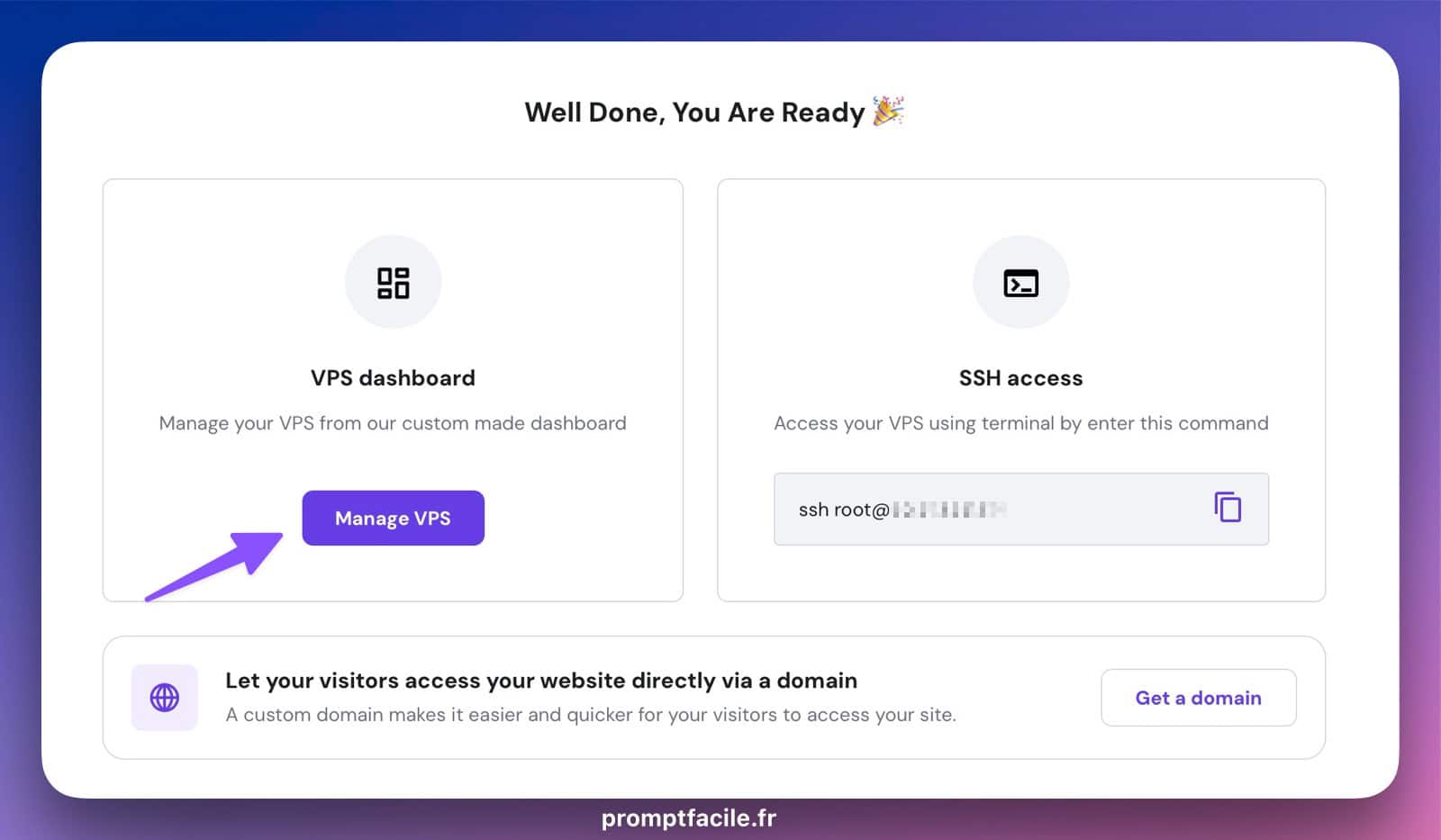This screenshot has width=1441, height=840.
Task: Select the "VPS dashboard" title
Action: 393,378
